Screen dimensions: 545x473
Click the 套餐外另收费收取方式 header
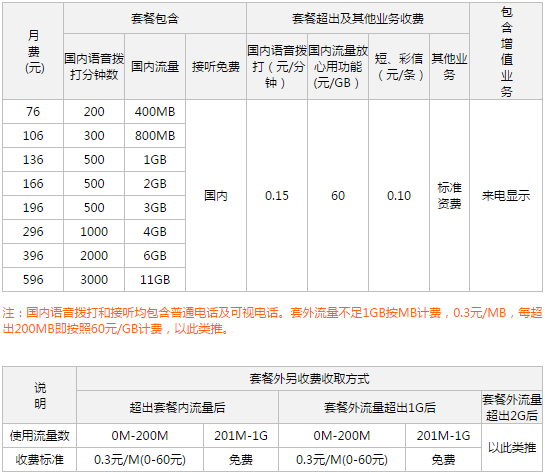309,378
